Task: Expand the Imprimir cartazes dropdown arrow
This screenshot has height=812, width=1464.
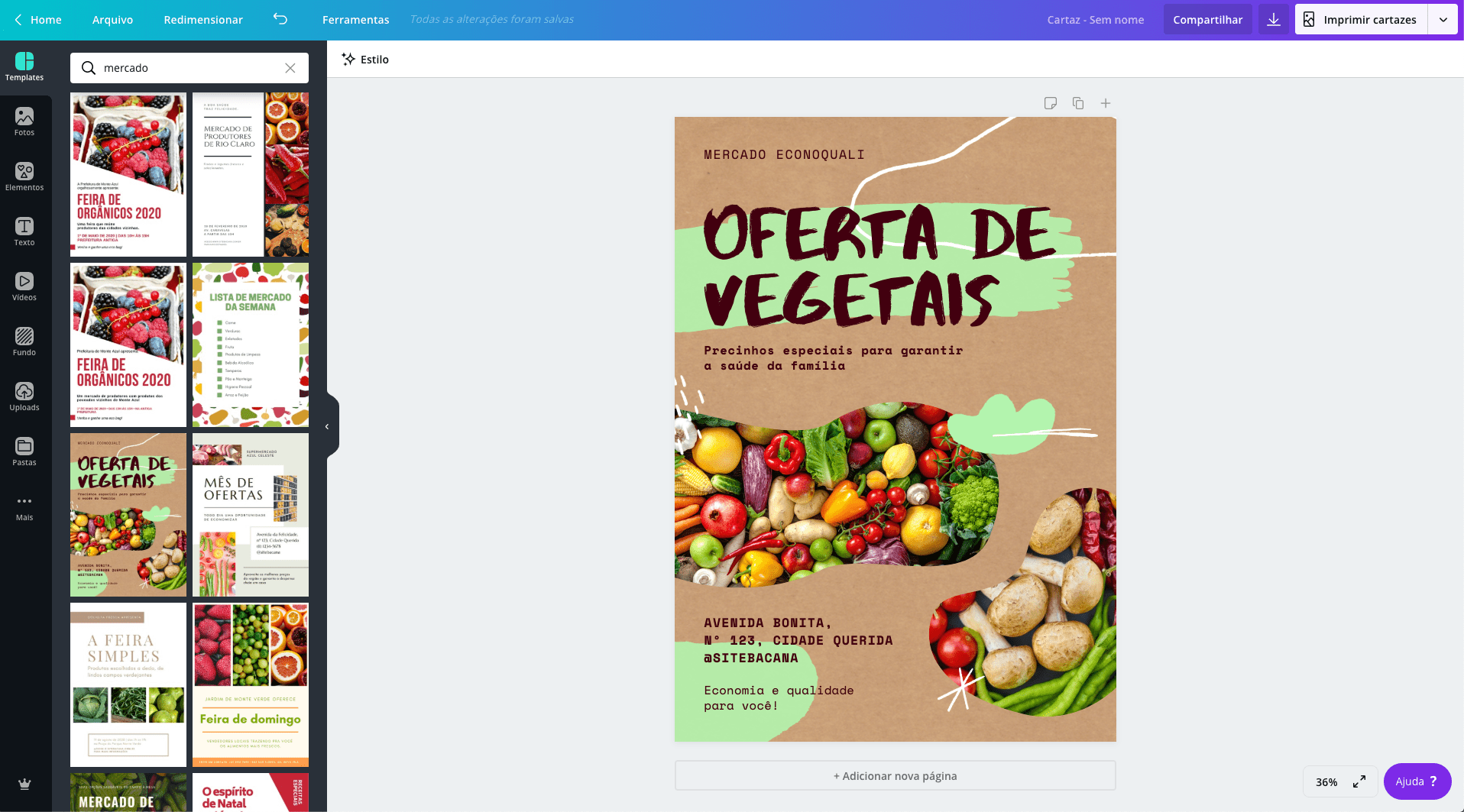Action: coord(1443,20)
